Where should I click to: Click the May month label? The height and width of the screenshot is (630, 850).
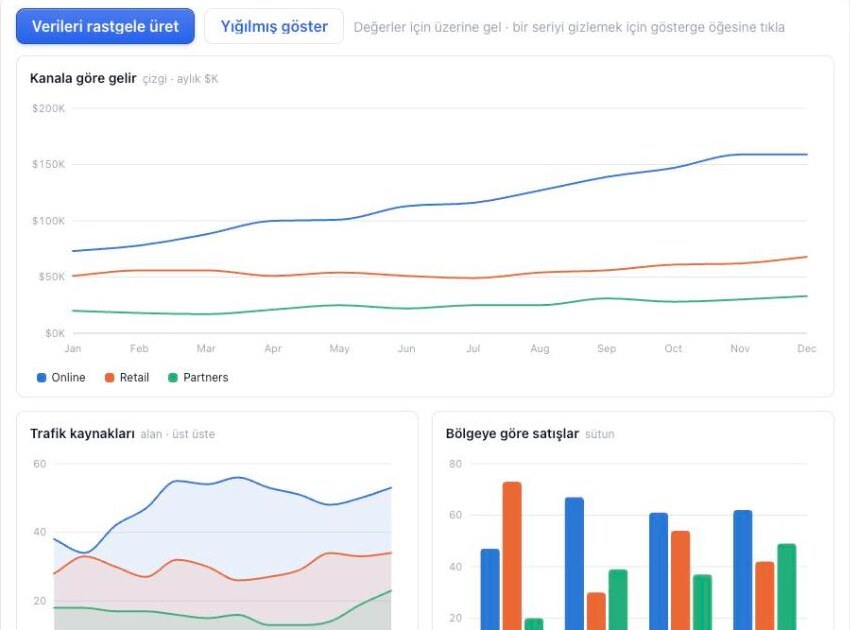[x=339, y=349]
